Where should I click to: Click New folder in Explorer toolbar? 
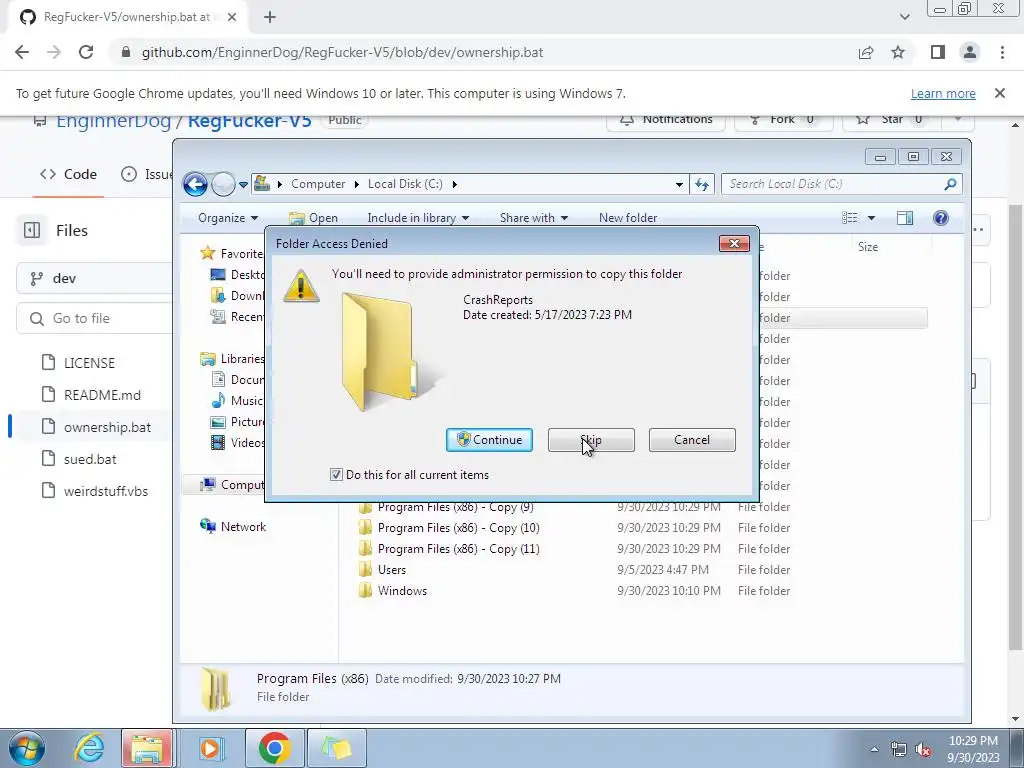pos(628,218)
